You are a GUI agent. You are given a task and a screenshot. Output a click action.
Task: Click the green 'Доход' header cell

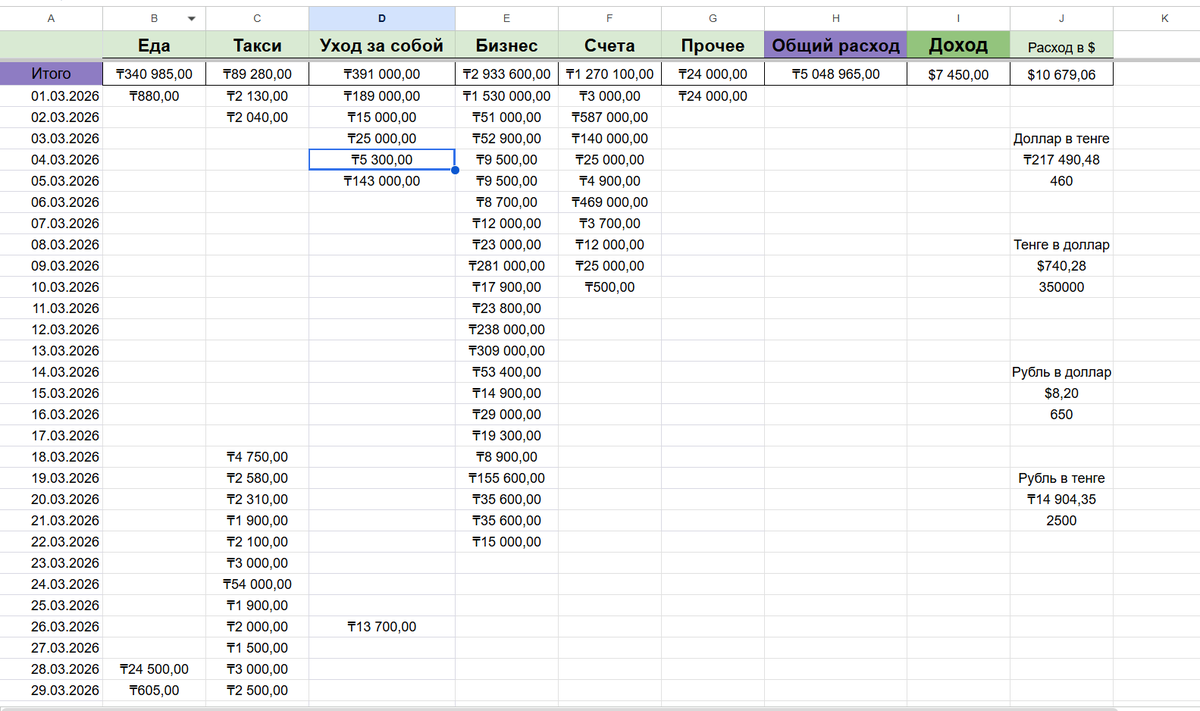tap(958, 45)
